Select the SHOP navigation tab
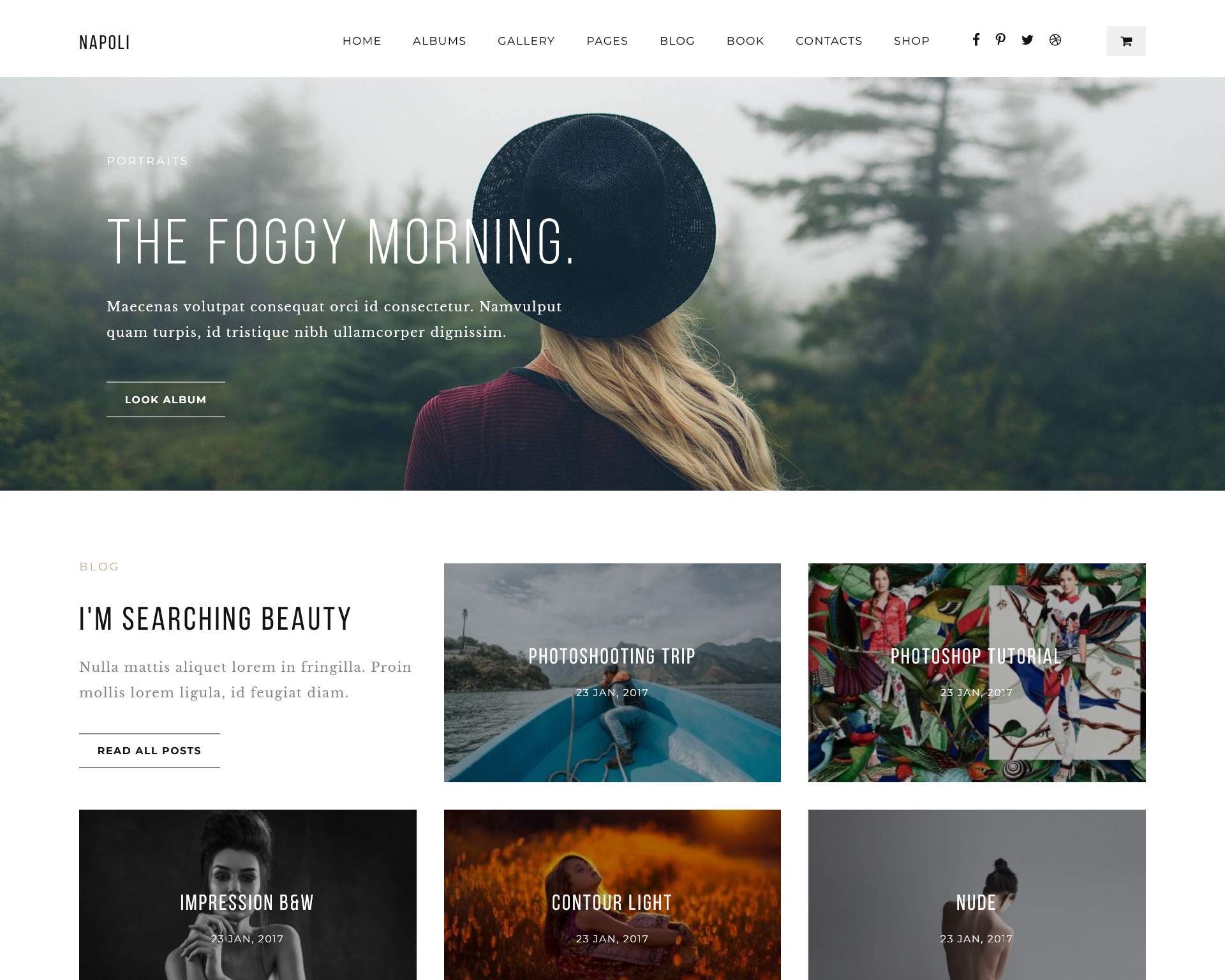The image size is (1225, 980). click(912, 41)
